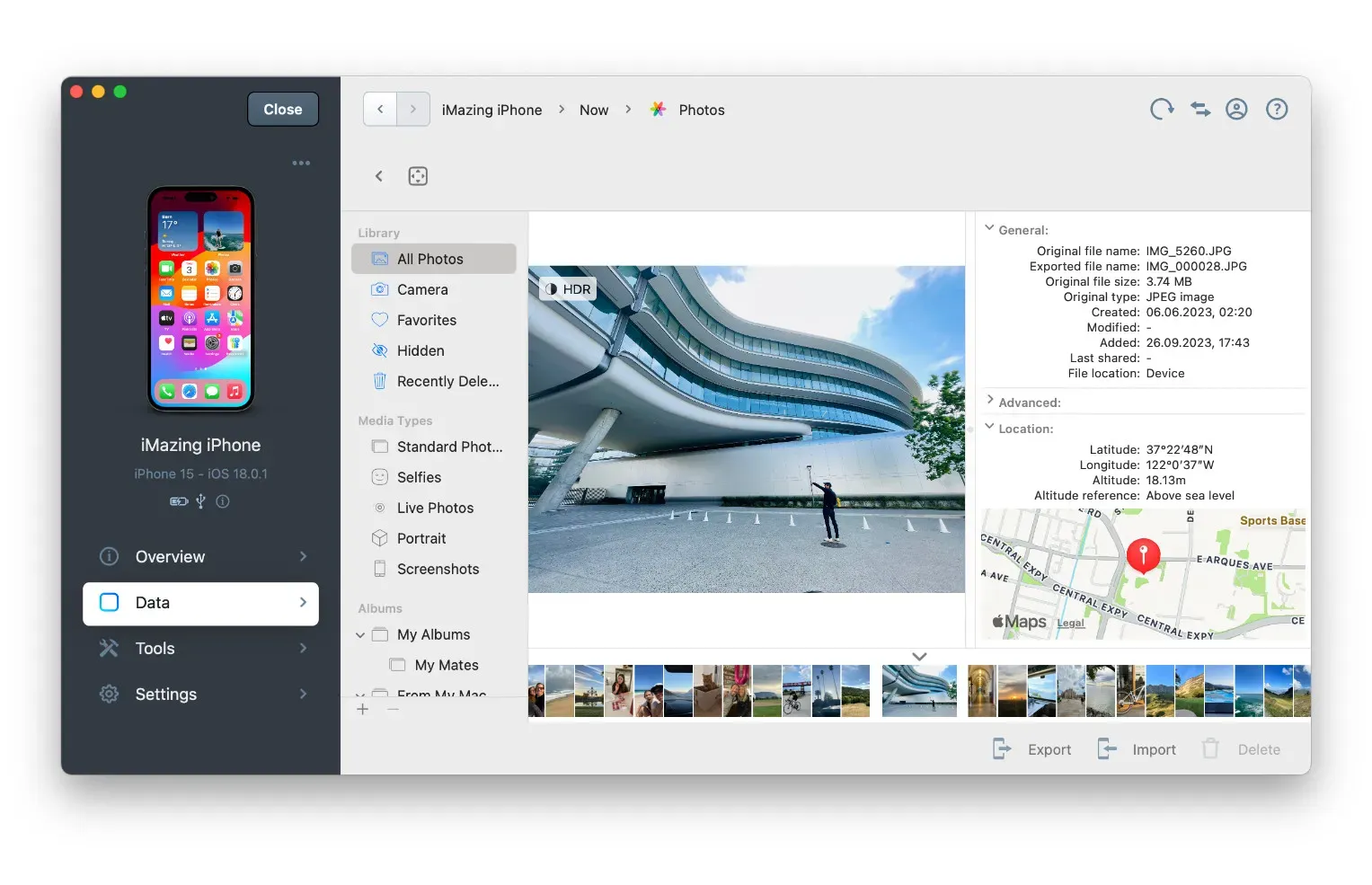1372x885 pixels.
Task: Collapse the General info section
Action: 990,229
